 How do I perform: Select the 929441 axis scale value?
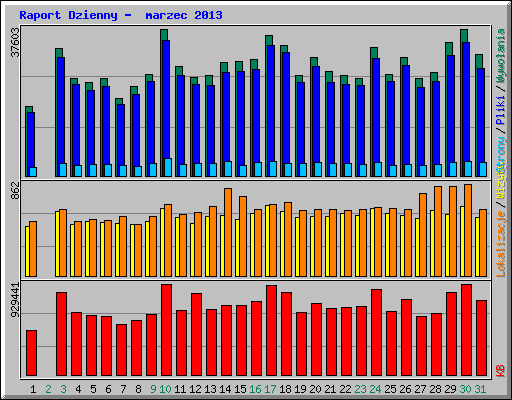[15, 300]
